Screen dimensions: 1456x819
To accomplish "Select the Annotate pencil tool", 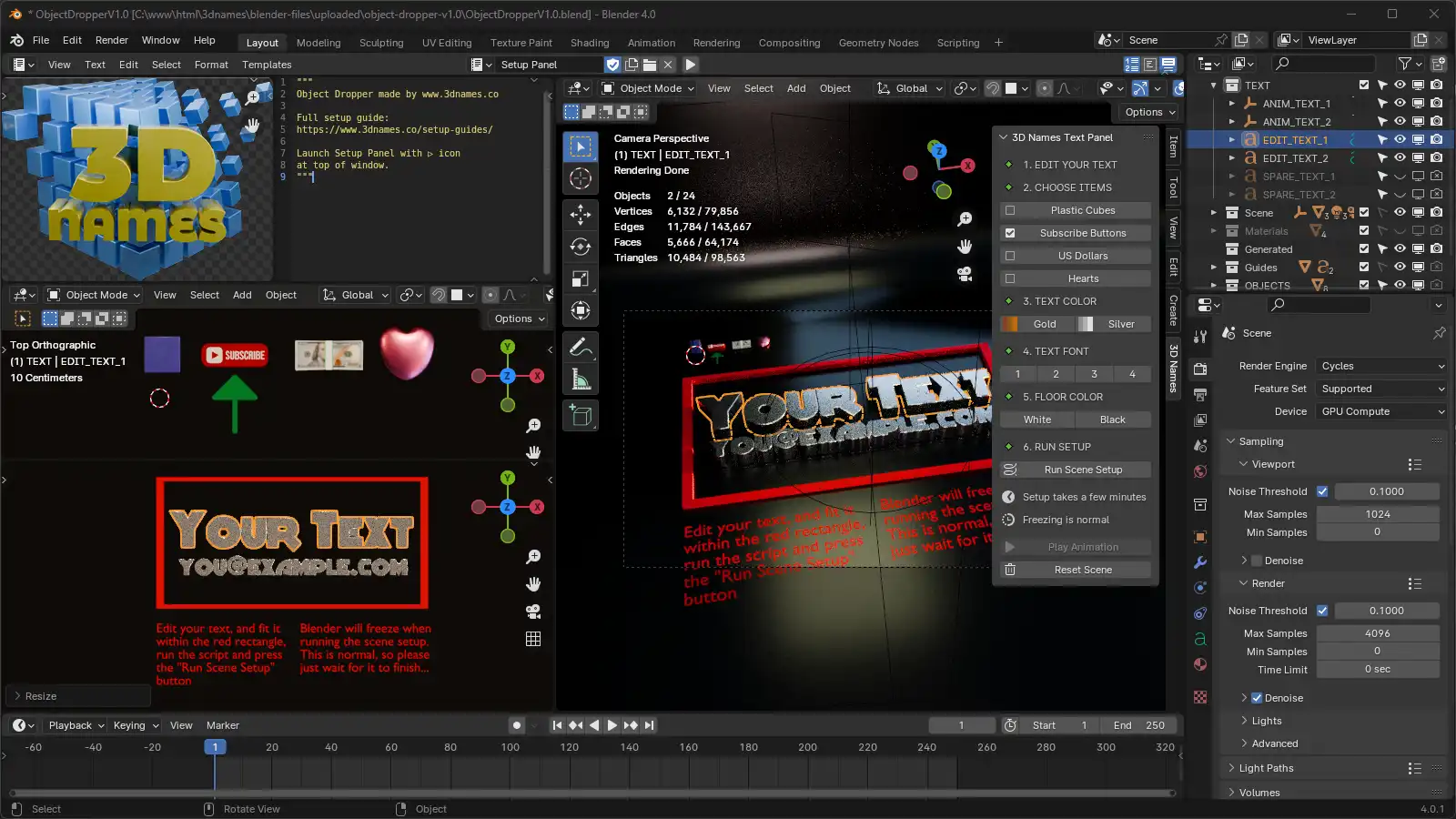I will click(581, 347).
